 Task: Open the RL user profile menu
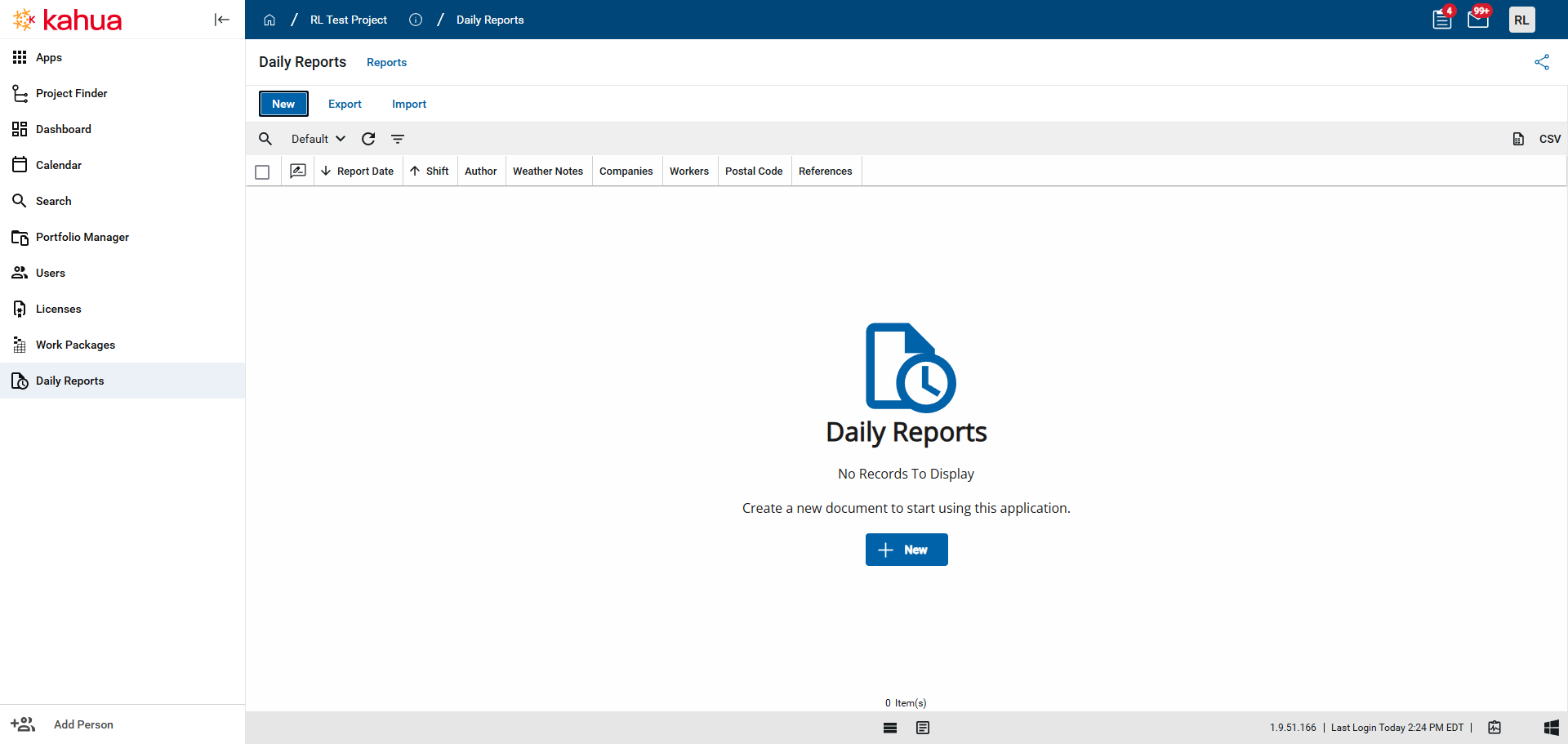pos(1521,20)
